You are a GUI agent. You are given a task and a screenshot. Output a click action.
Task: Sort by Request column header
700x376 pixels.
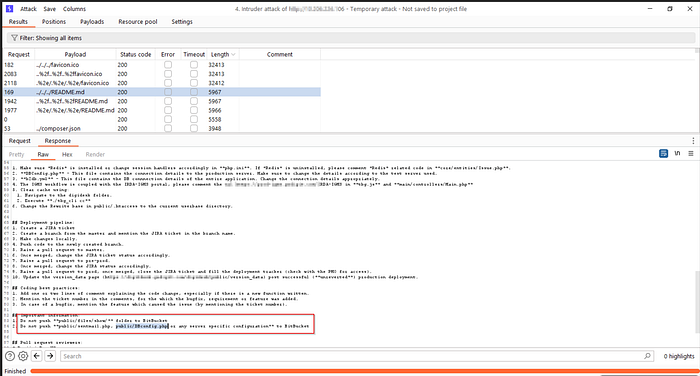pyautogui.click(x=19, y=54)
